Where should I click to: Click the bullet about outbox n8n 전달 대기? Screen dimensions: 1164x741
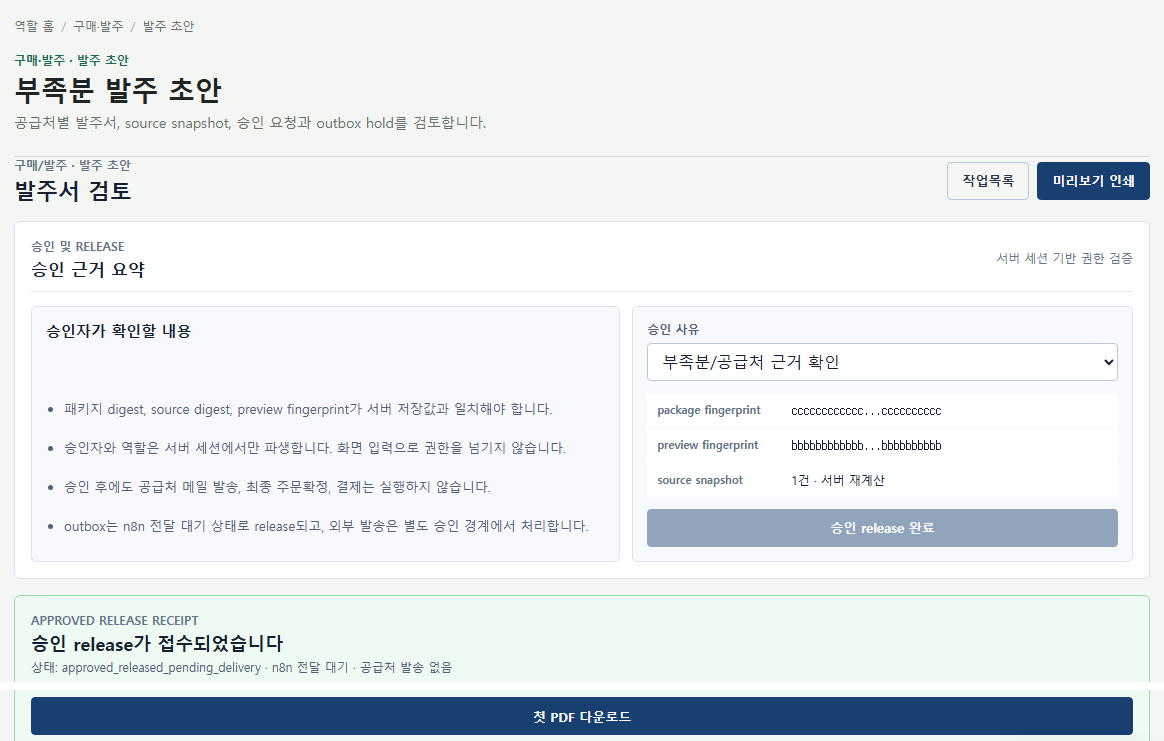pos(326,526)
